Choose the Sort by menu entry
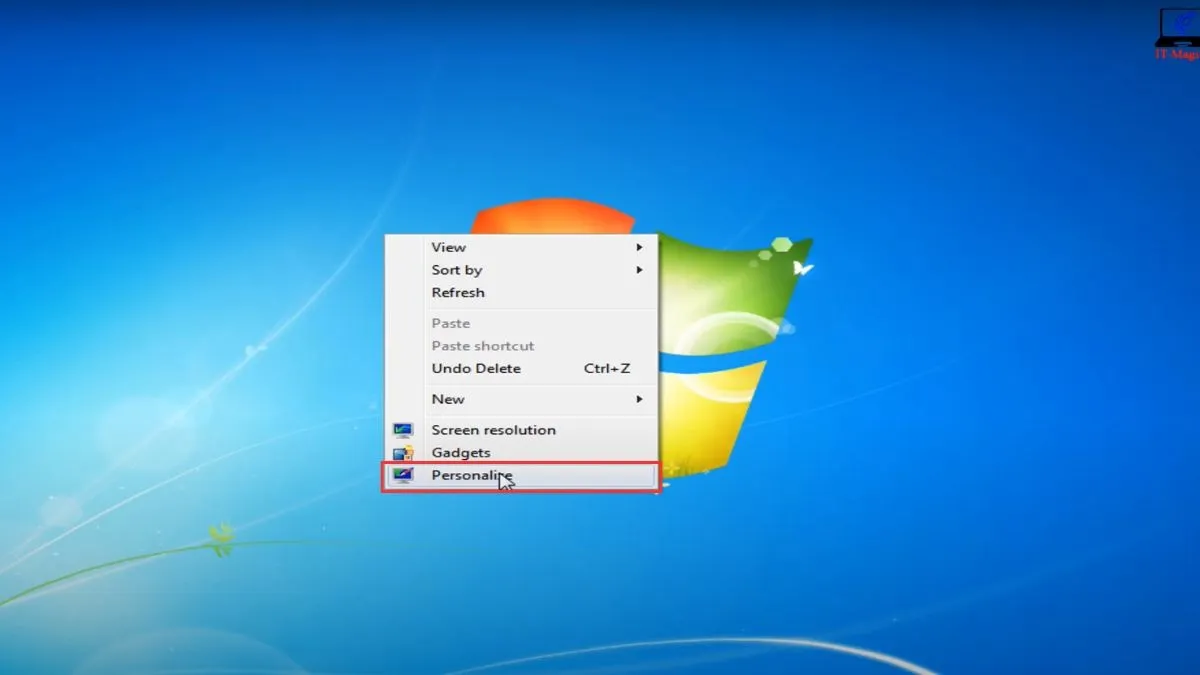The width and height of the screenshot is (1200, 675). coord(456,270)
